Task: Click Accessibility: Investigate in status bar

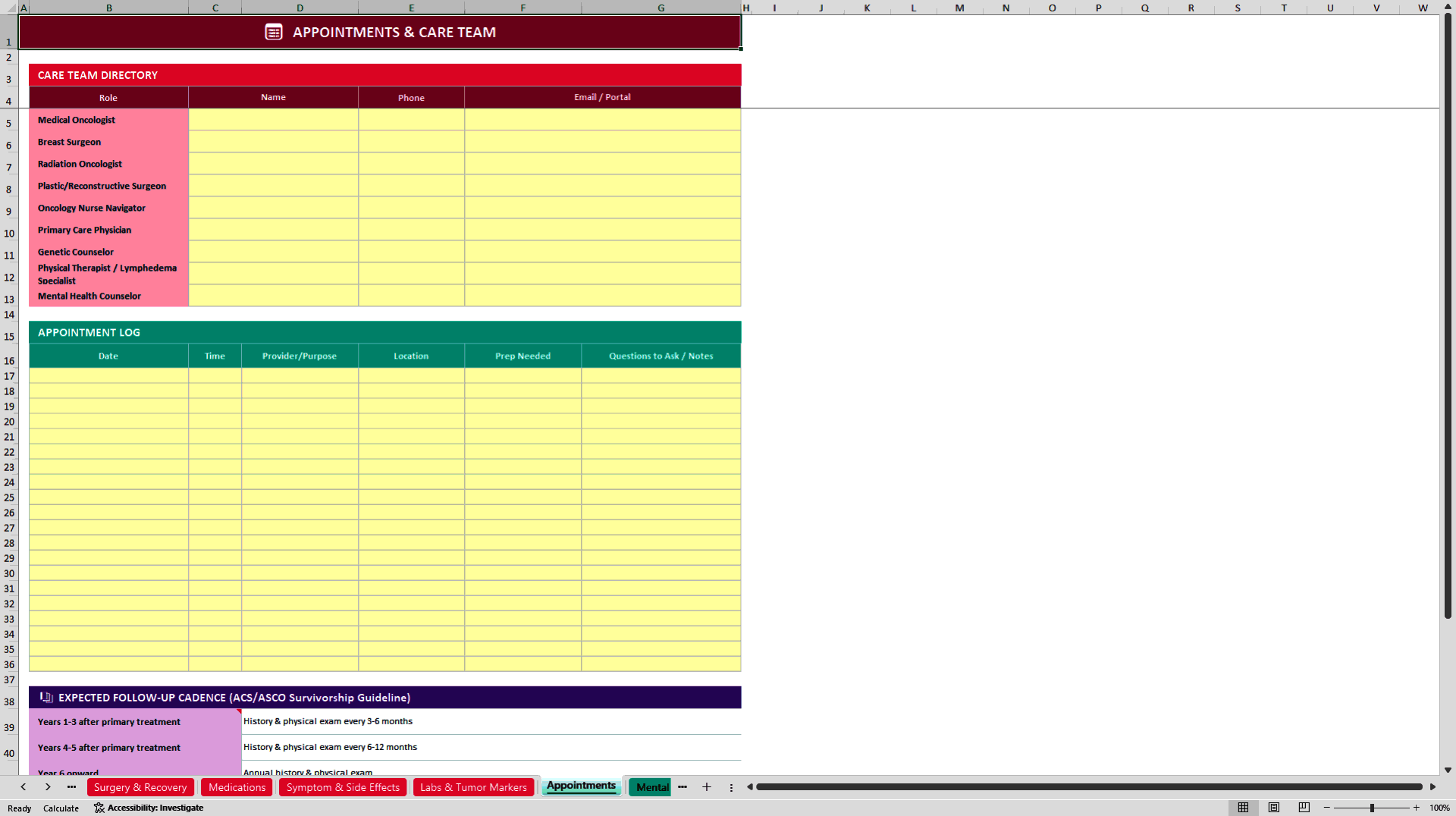Action: [149, 808]
